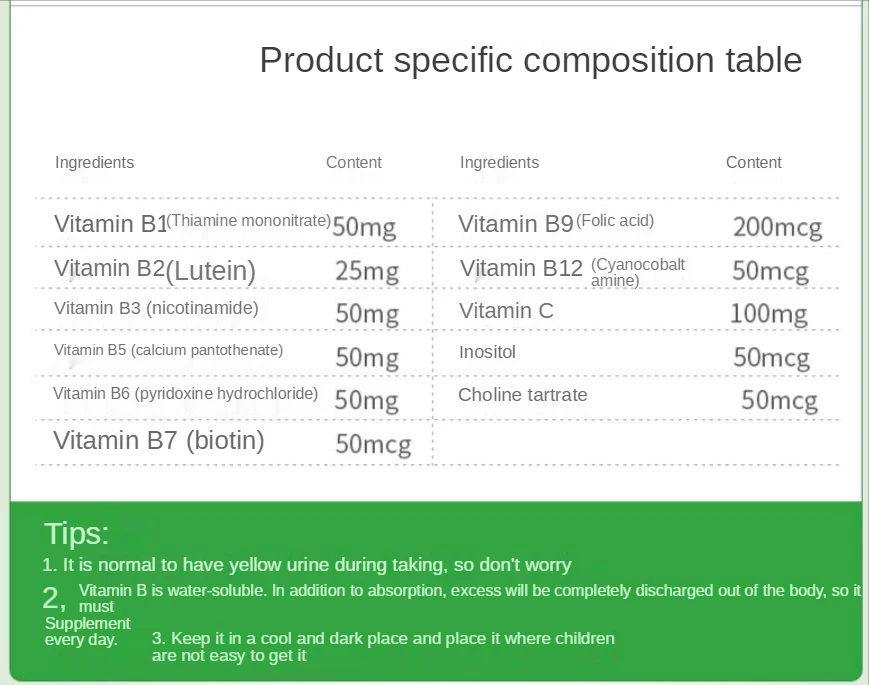Click the "Product specific composition table" title
Screen dimensions: 869x685
(530, 60)
